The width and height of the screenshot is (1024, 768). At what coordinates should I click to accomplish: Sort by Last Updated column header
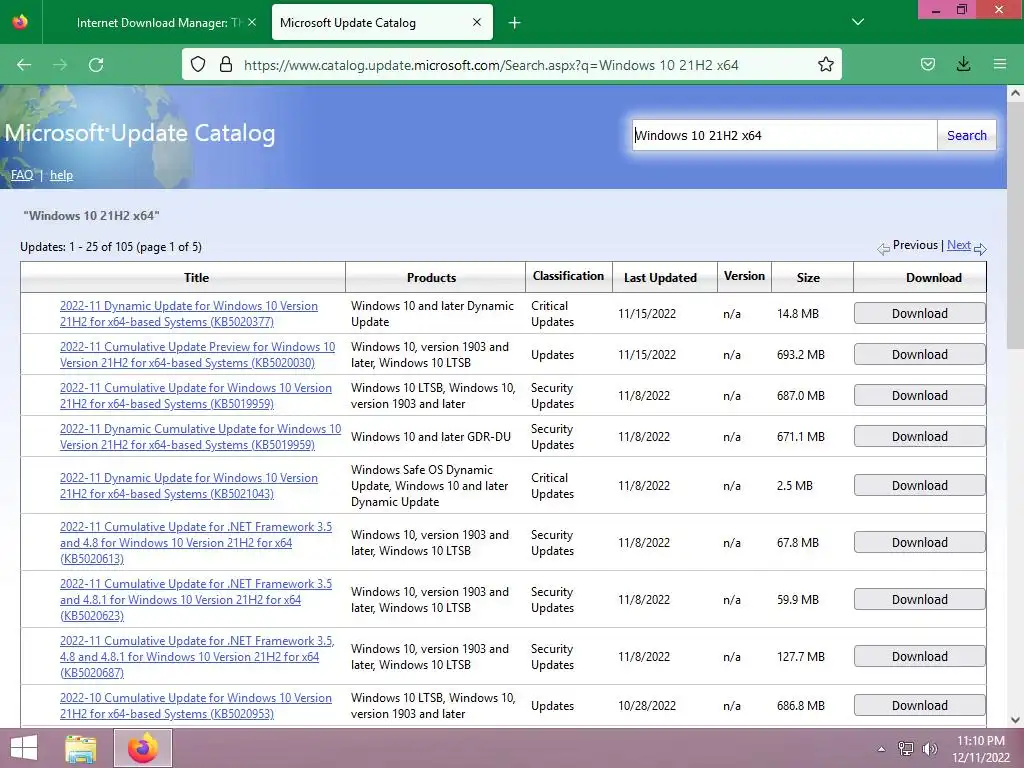click(x=660, y=278)
